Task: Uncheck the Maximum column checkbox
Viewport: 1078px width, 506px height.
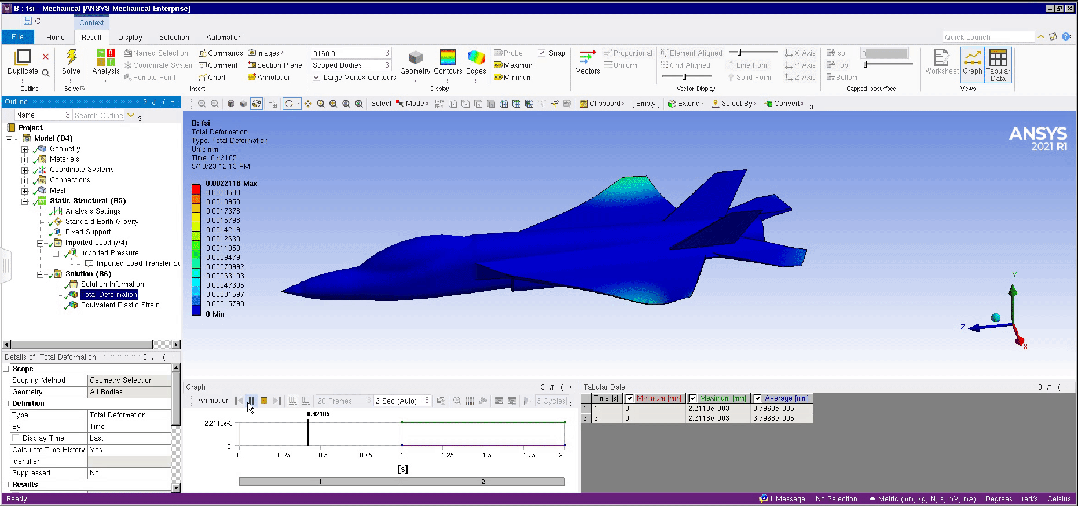Action: click(x=692, y=398)
